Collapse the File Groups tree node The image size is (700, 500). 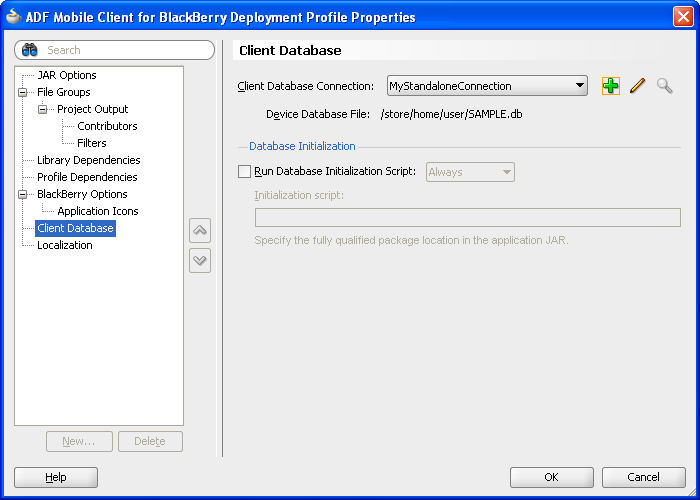[22, 92]
